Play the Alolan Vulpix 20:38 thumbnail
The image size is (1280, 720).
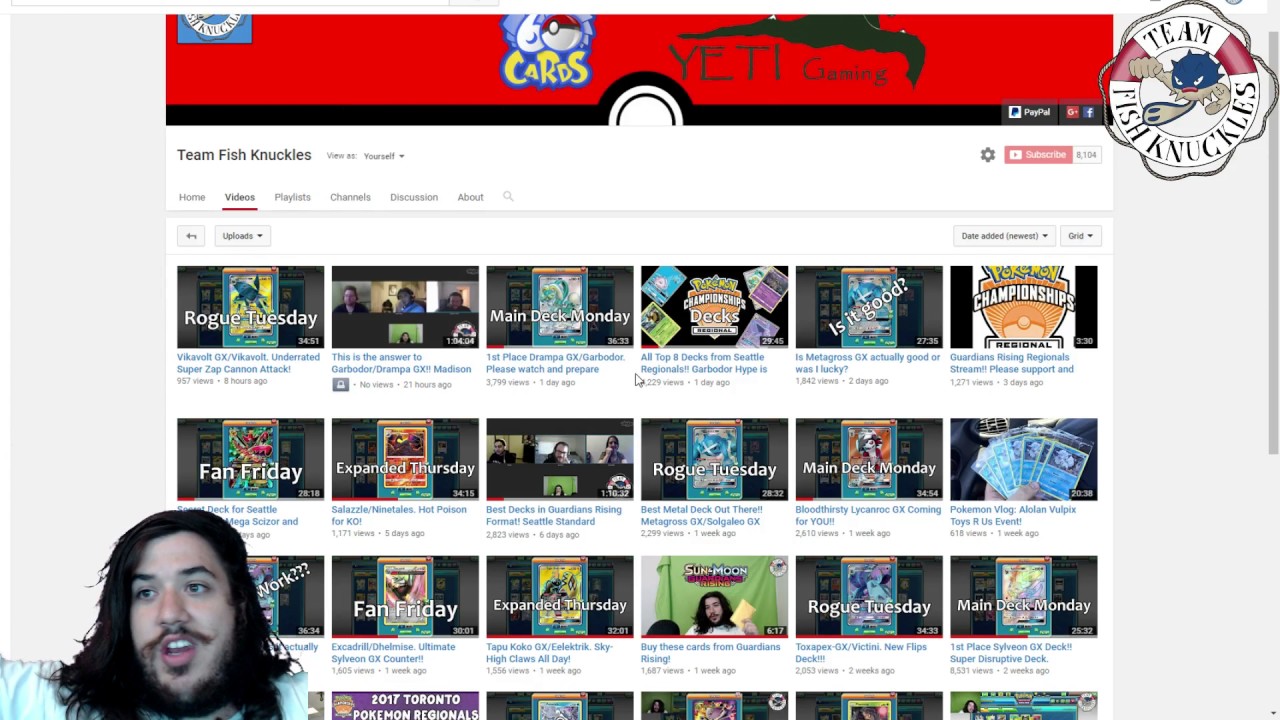(1024, 459)
